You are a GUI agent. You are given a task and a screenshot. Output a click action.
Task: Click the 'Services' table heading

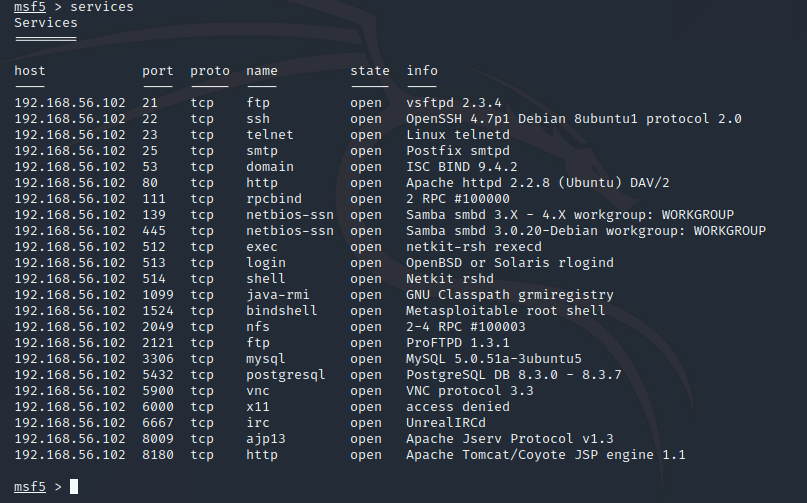(45, 23)
